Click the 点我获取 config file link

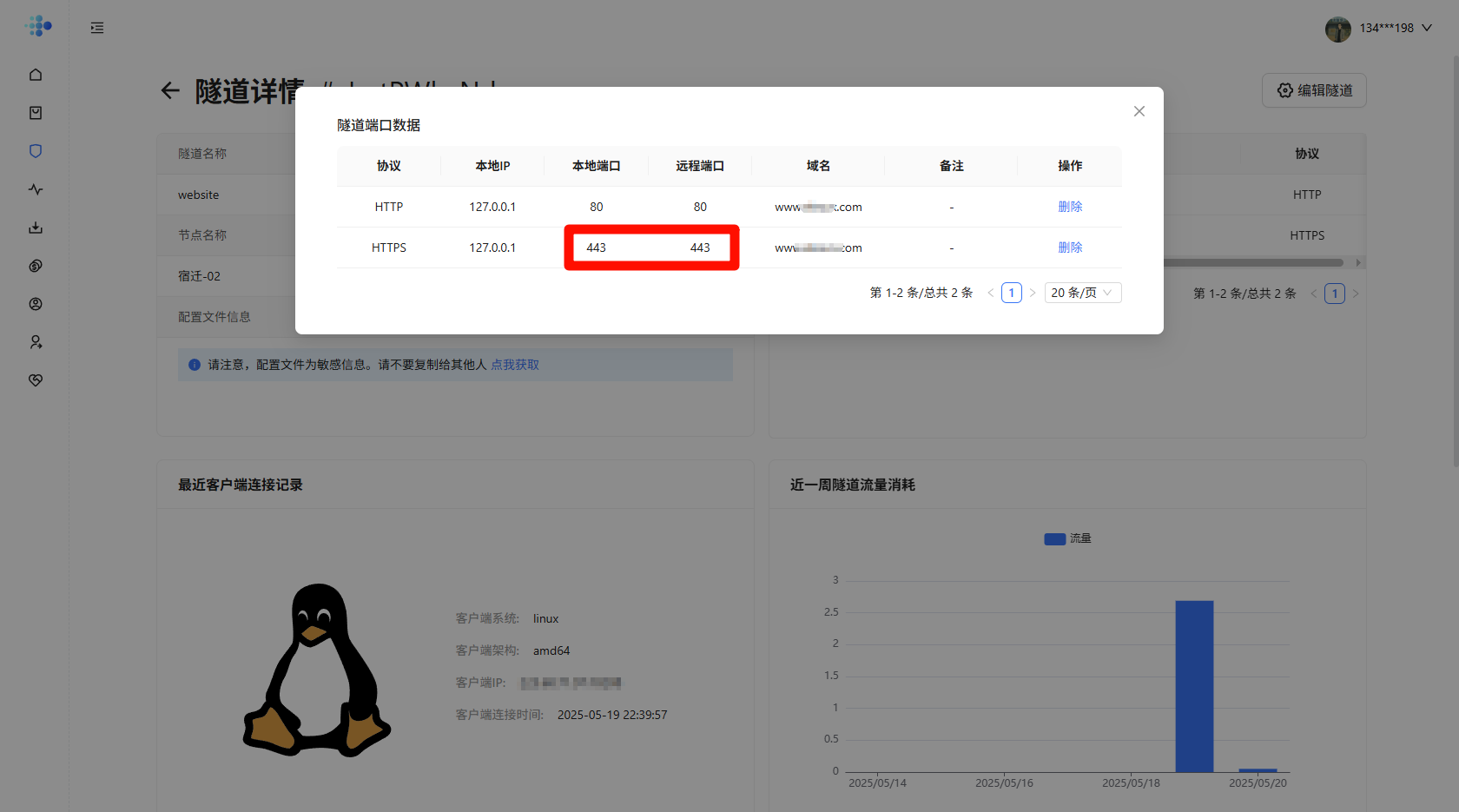515,365
